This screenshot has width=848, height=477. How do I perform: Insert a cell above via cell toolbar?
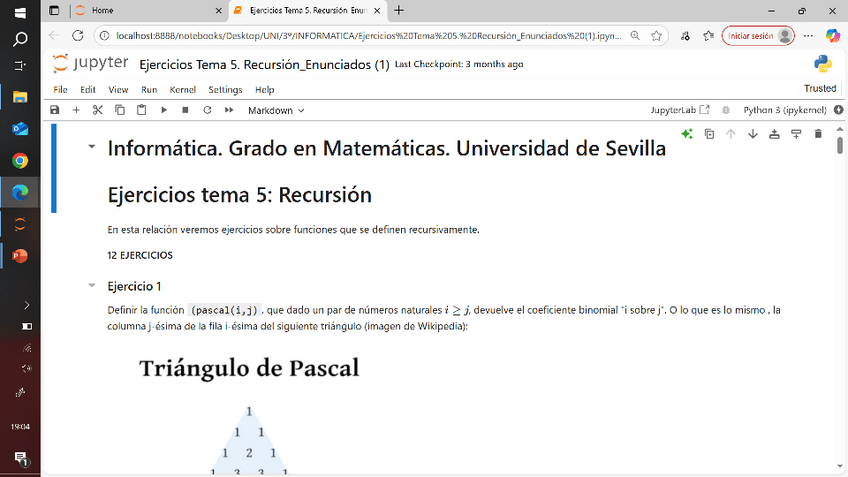(x=774, y=134)
